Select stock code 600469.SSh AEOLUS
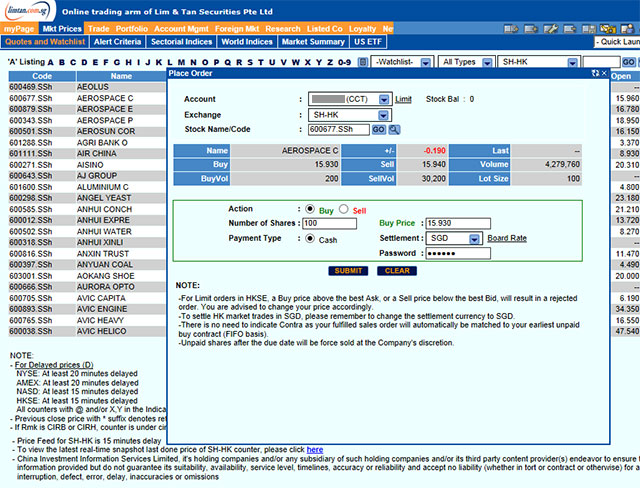The width and height of the screenshot is (640, 488). coord(31,87)
